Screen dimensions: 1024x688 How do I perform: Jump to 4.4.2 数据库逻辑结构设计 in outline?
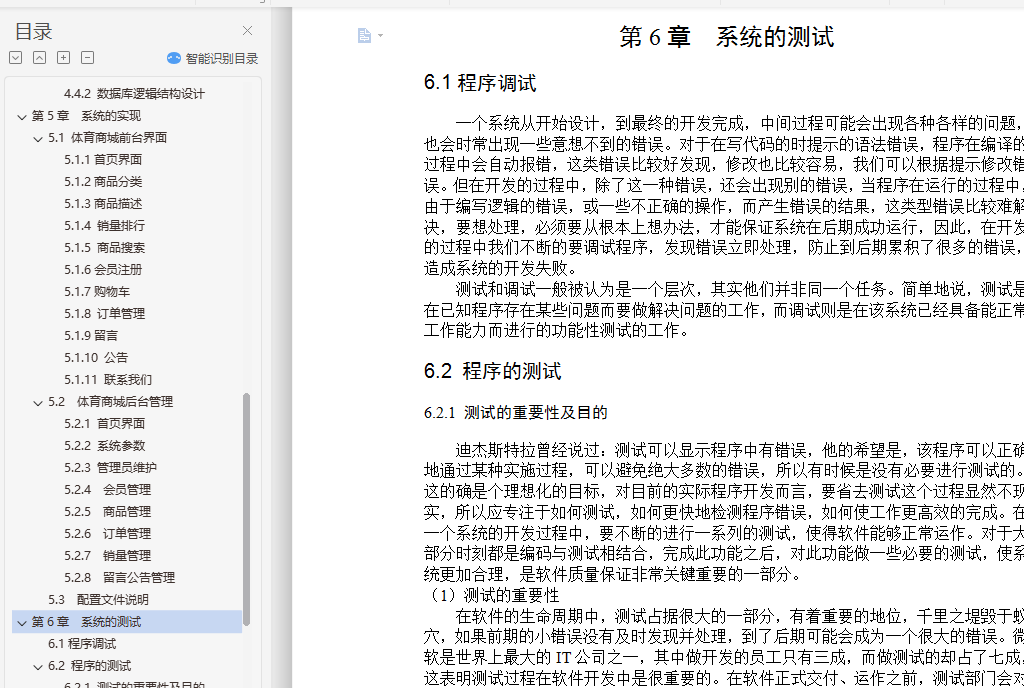pos(134,93)
